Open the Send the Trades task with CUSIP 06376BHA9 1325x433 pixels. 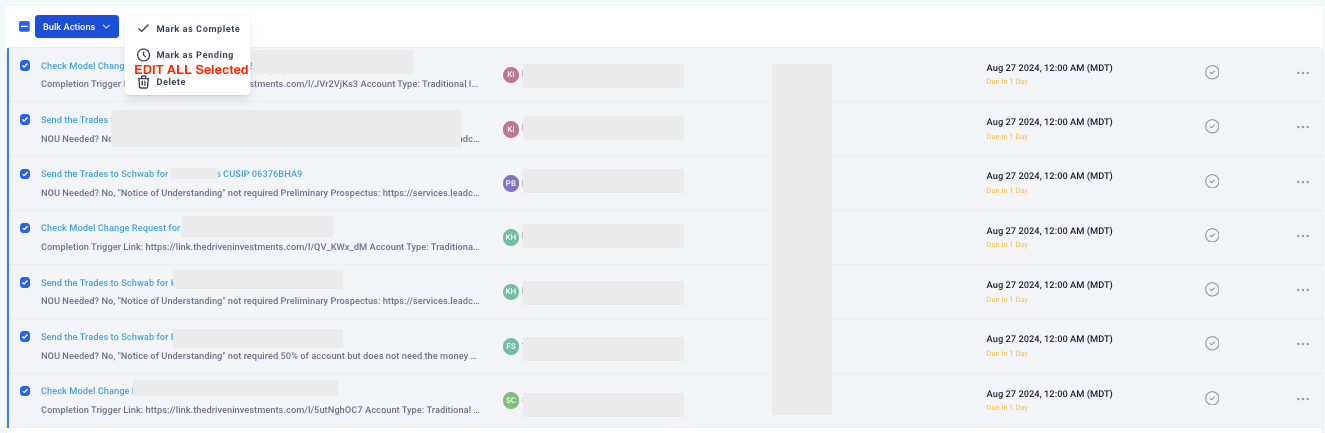171,174
